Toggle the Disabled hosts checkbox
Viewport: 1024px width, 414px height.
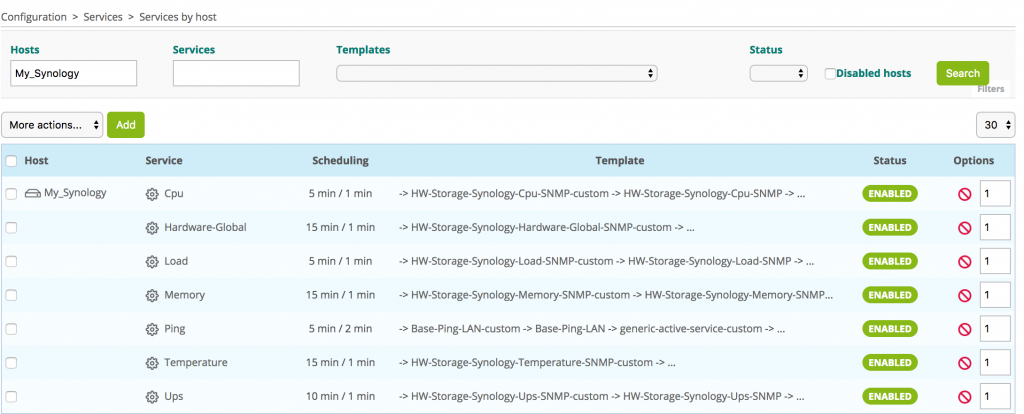(830, 74)
